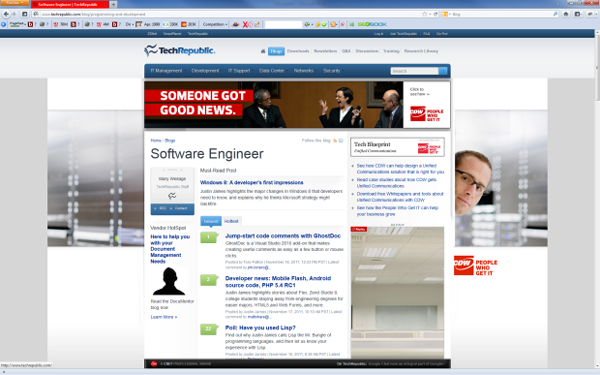
Task: Bookmark page with the star icon
Action: tap(424, 14)
